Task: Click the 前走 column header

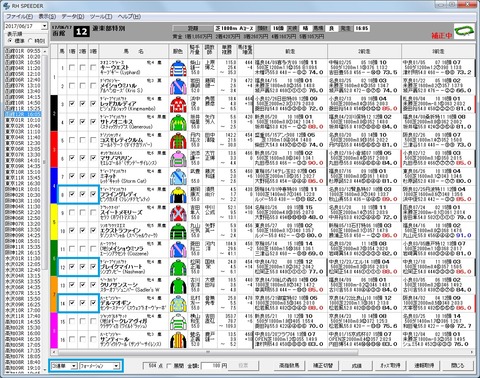Action: pyautogui.click(x=290, y=51)
